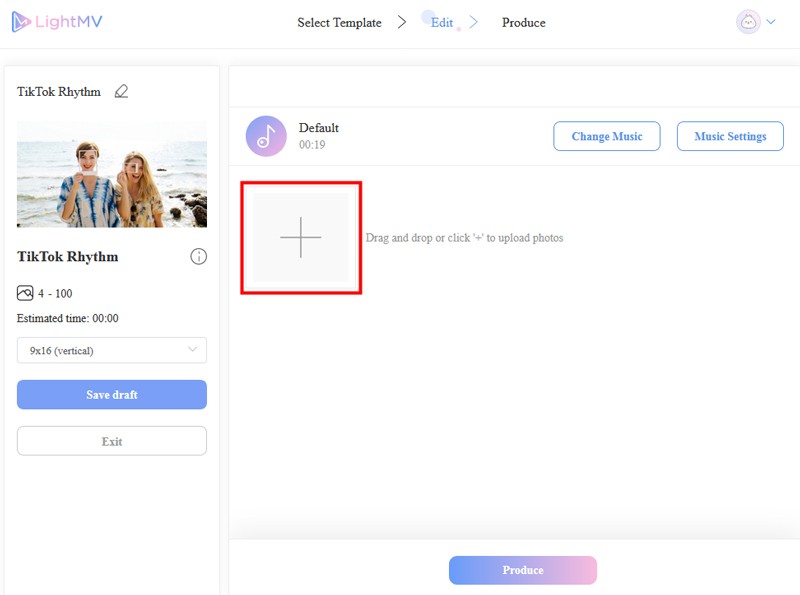Switch to the Select Template step
Image resolution: width=800 pixels, height=595 pixels.
[x=338, y=22]
